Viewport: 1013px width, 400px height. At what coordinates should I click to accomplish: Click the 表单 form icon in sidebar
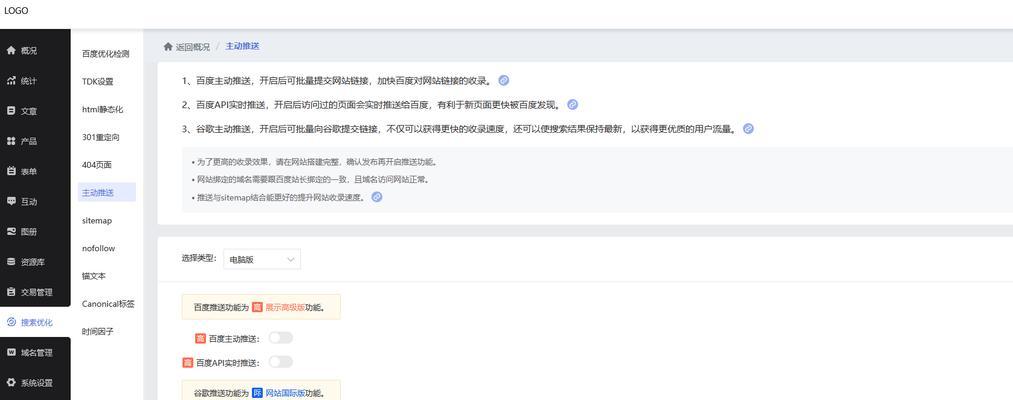11,171
